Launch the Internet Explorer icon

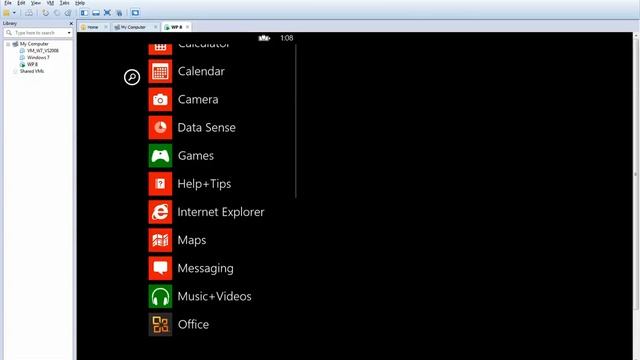(x=160, y=212)
